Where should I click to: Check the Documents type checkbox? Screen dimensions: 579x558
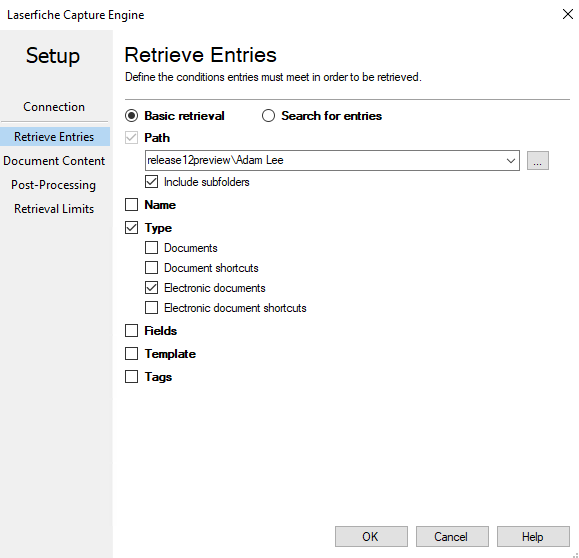[x=151, y=248]
